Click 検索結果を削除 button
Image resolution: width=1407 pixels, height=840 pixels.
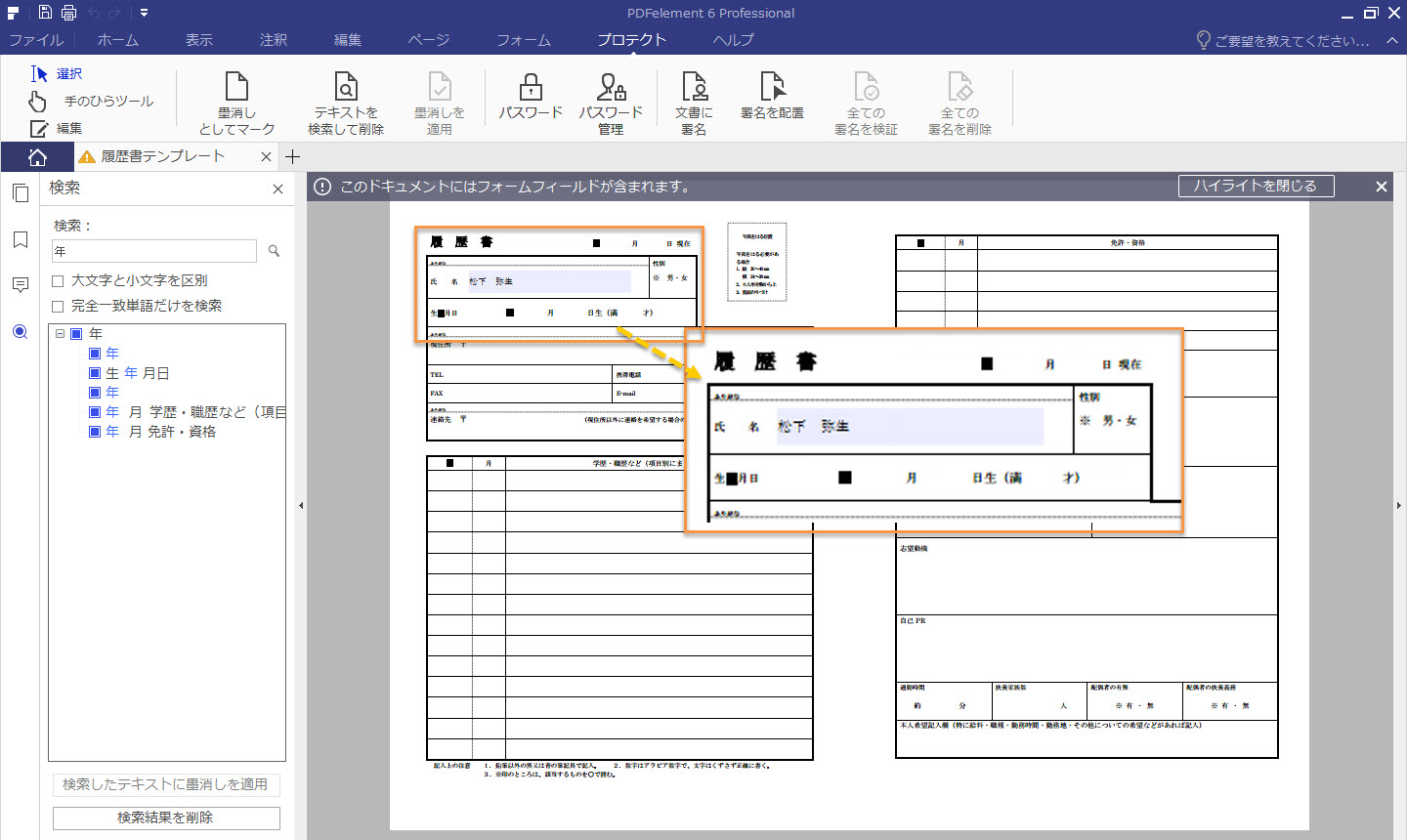166,818
